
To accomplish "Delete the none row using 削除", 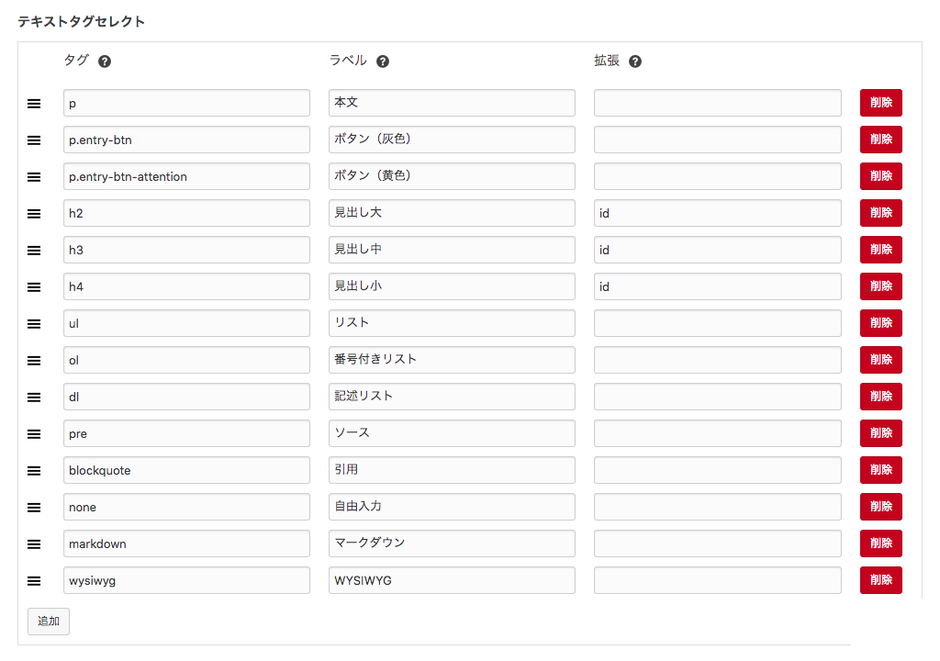I will (x=880, y=506).
